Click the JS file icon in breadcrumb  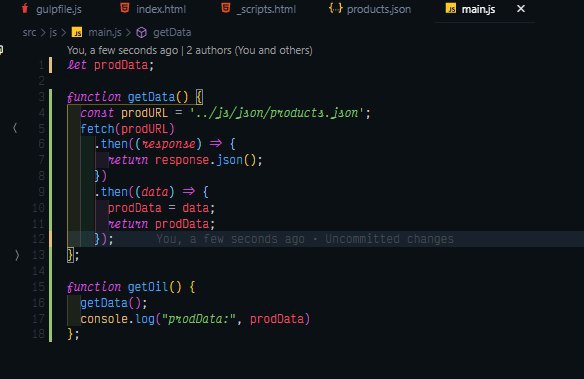(77, 32)
